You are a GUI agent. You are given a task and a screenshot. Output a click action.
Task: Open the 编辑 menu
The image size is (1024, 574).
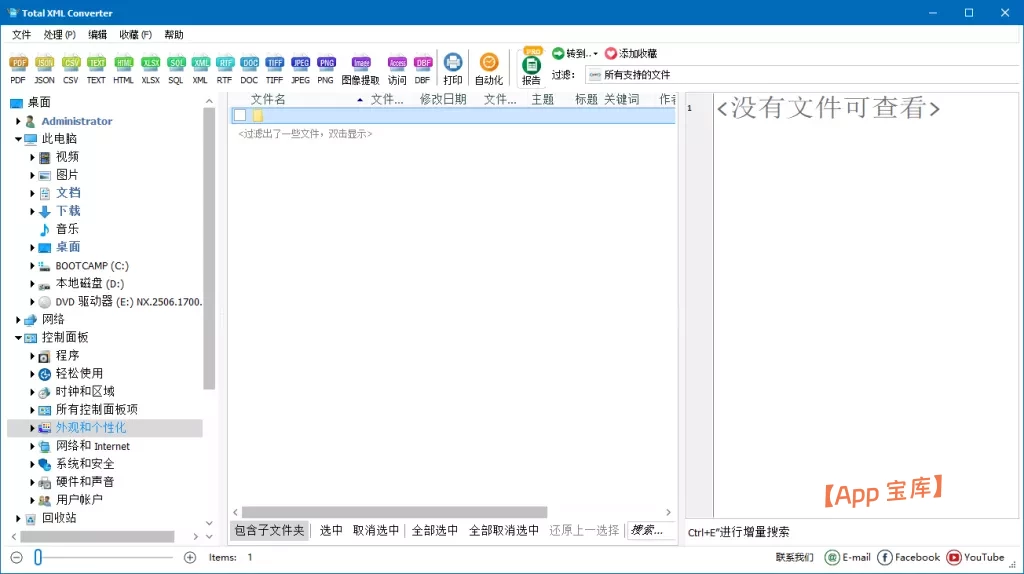[97, 35]
